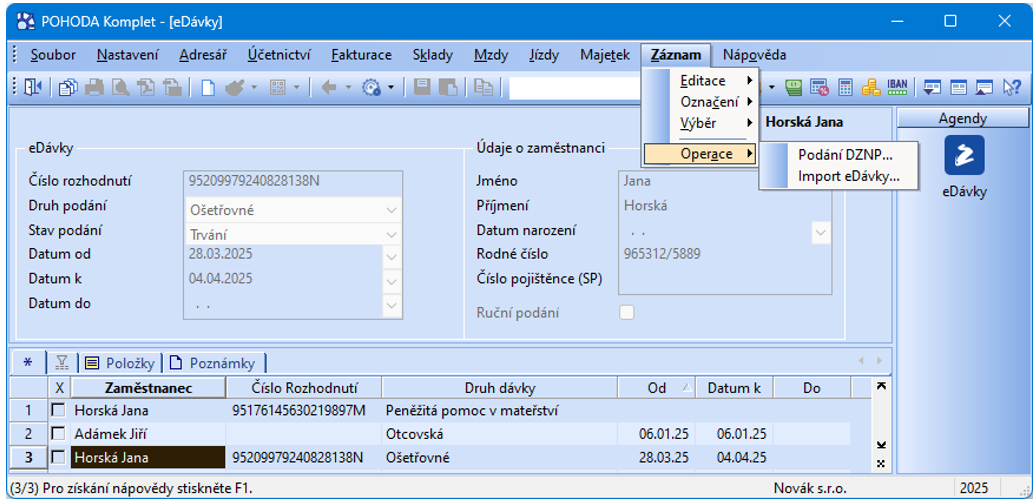Viewport: 1036px width, 501px height.
Task: Click the gold coins toolbar icon
Action: [x=870, y=88]
